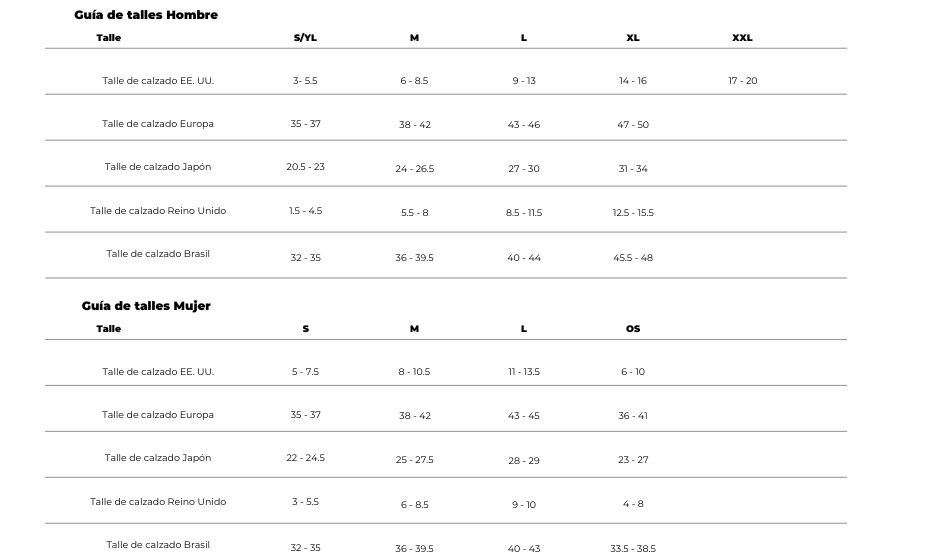Select the 40 - 44 Brazil size cell
Viewport: 948px width, 557px height.
(x=524, y=258)
